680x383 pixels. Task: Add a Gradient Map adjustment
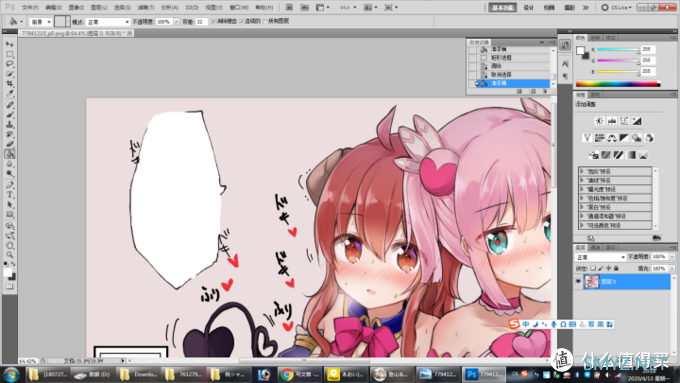(x=631, y=155)
